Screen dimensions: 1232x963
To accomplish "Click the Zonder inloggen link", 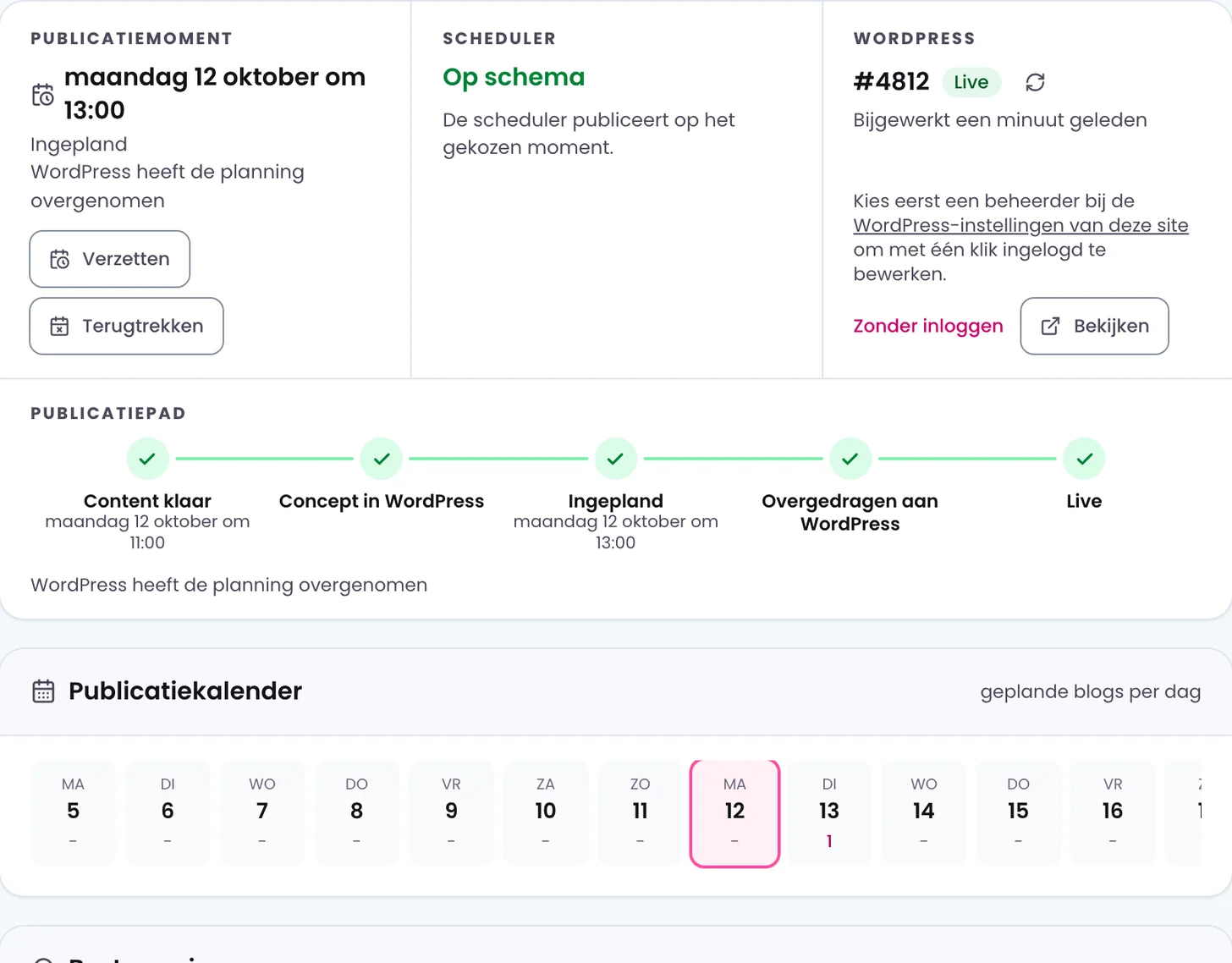I will (928, 326).
